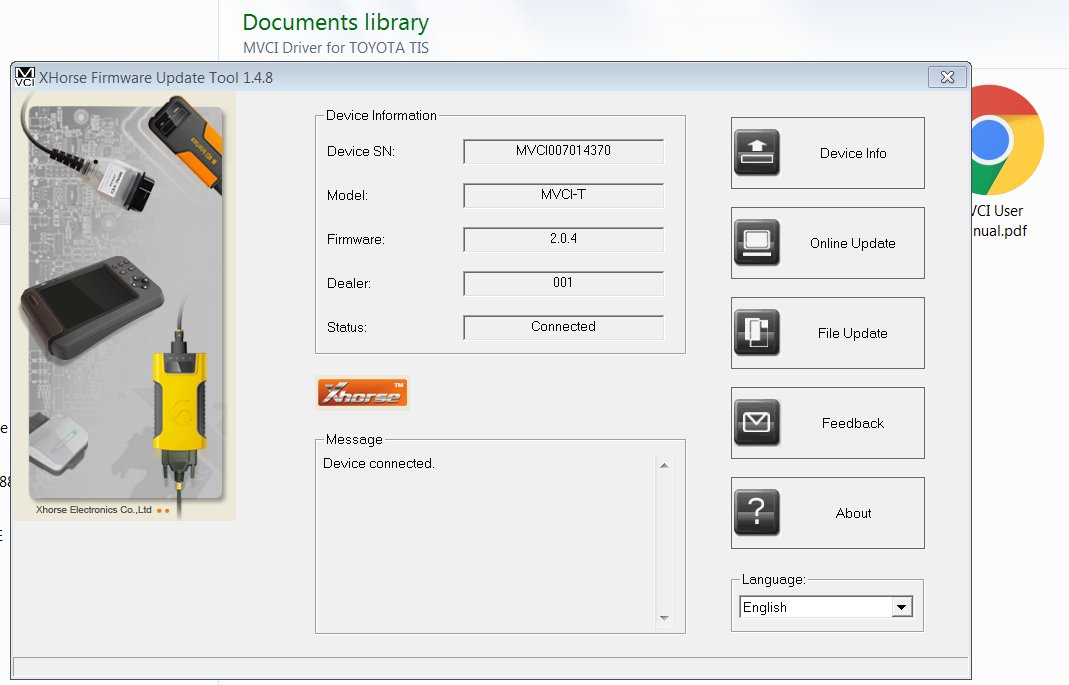
Task: Click the About question mark icon
Action: point(757,513)
